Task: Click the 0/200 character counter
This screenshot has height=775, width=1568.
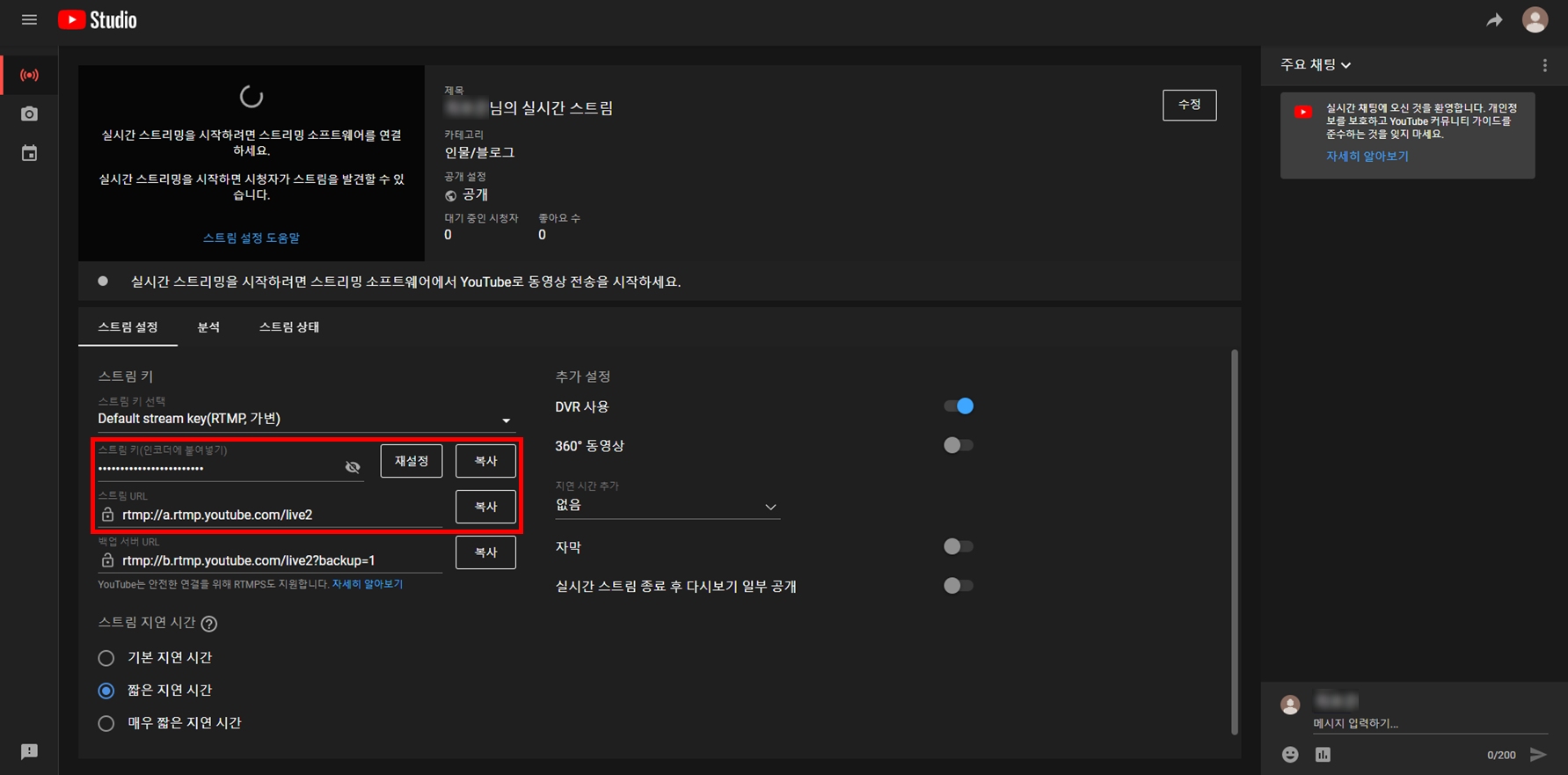Action: pyautogui.click(x=1501, y=755)
